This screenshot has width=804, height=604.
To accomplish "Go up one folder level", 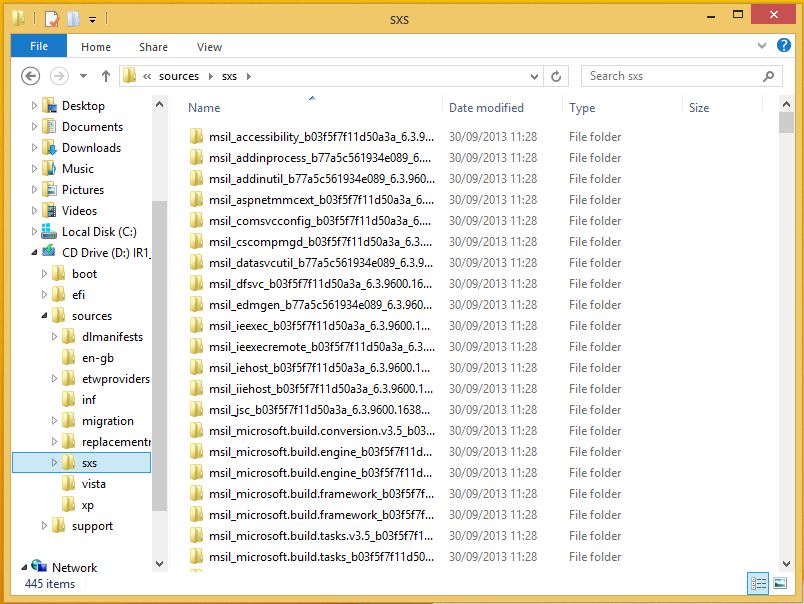I will click(x=106, y=76).
